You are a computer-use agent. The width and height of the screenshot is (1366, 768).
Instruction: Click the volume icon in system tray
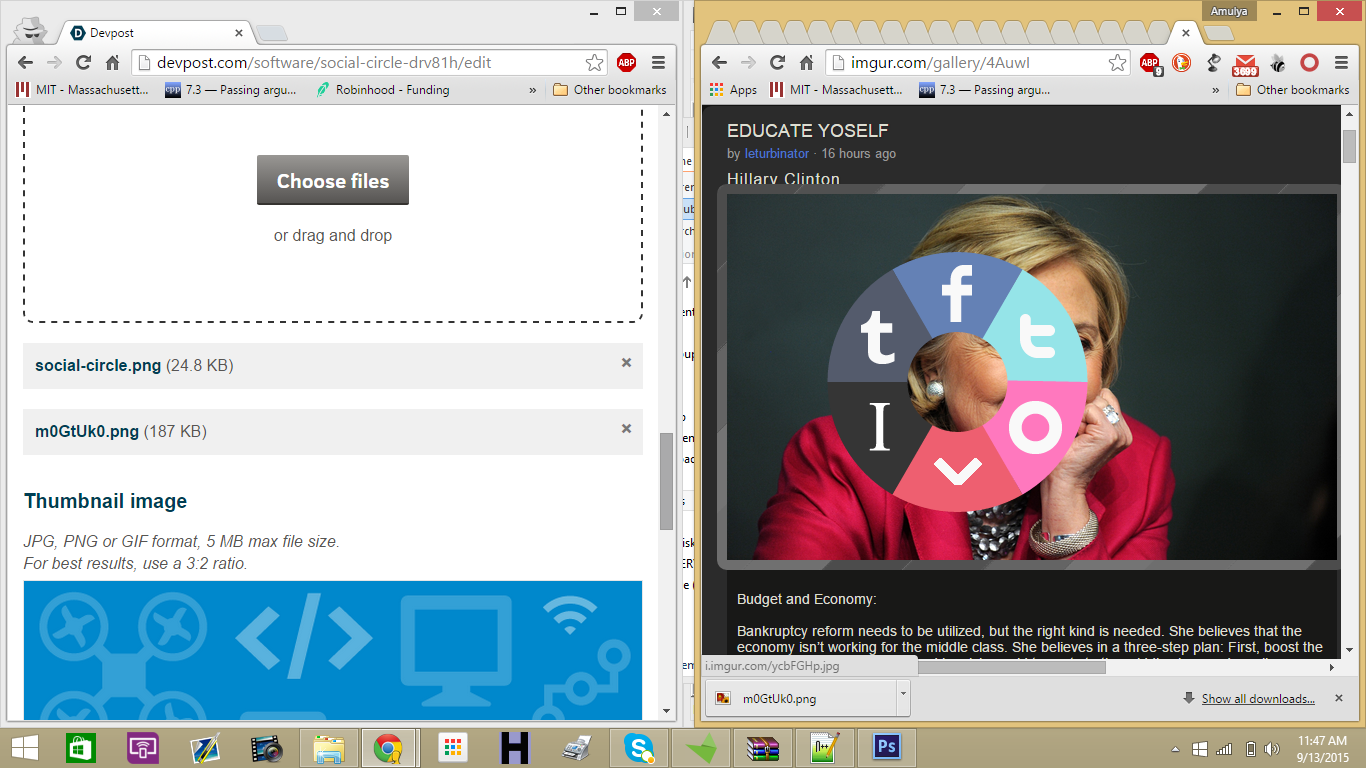tap(1272, 749)
